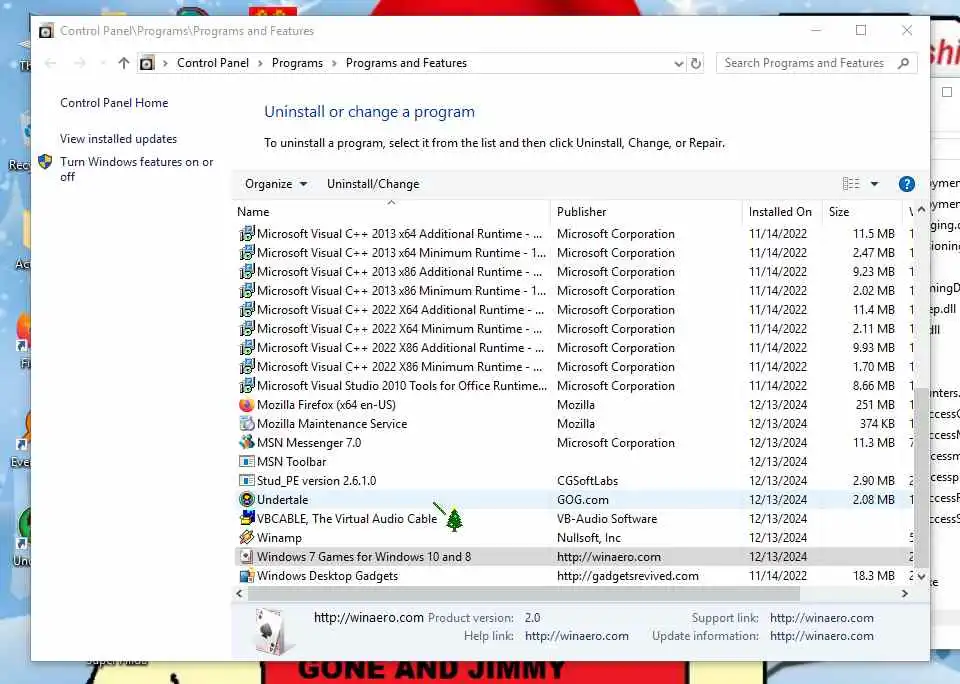
Task: Click the VB-Audio Software publisher cell
Action: pos(607,519)
